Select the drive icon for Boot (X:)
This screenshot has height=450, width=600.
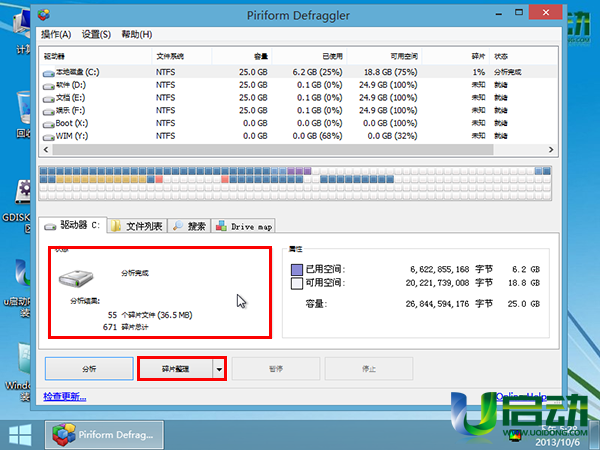[x=49, y=124]
